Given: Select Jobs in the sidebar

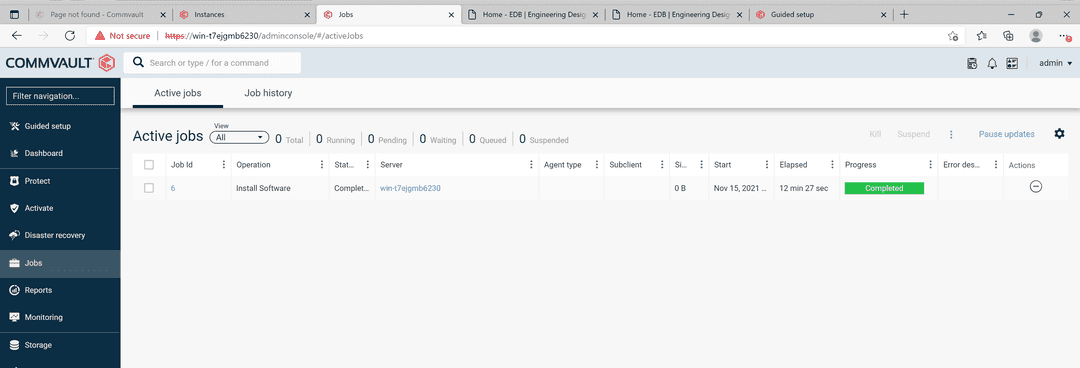Looking at the screenshot, I should (60, 263).
